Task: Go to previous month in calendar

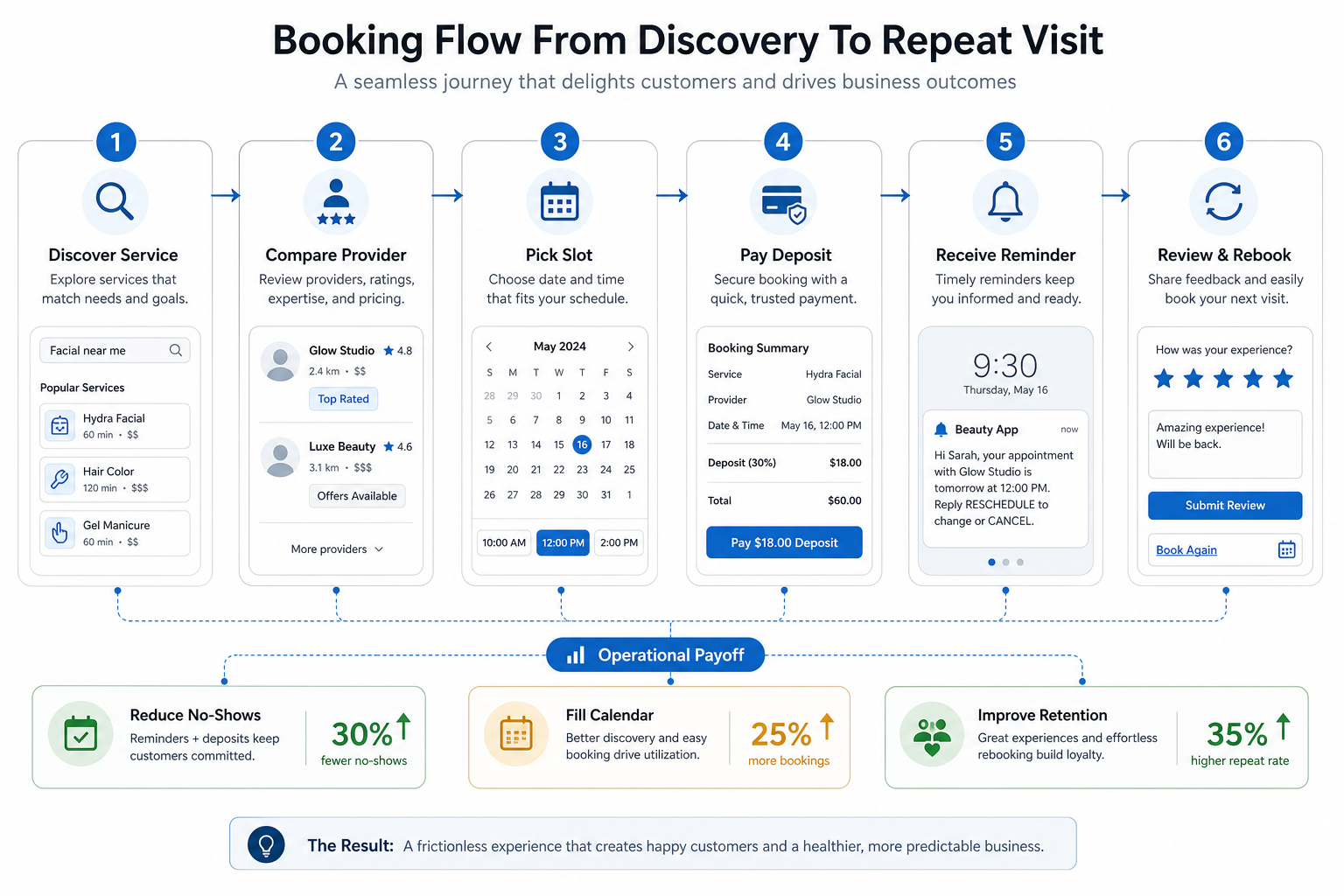Action: click(x=489, y=346)
